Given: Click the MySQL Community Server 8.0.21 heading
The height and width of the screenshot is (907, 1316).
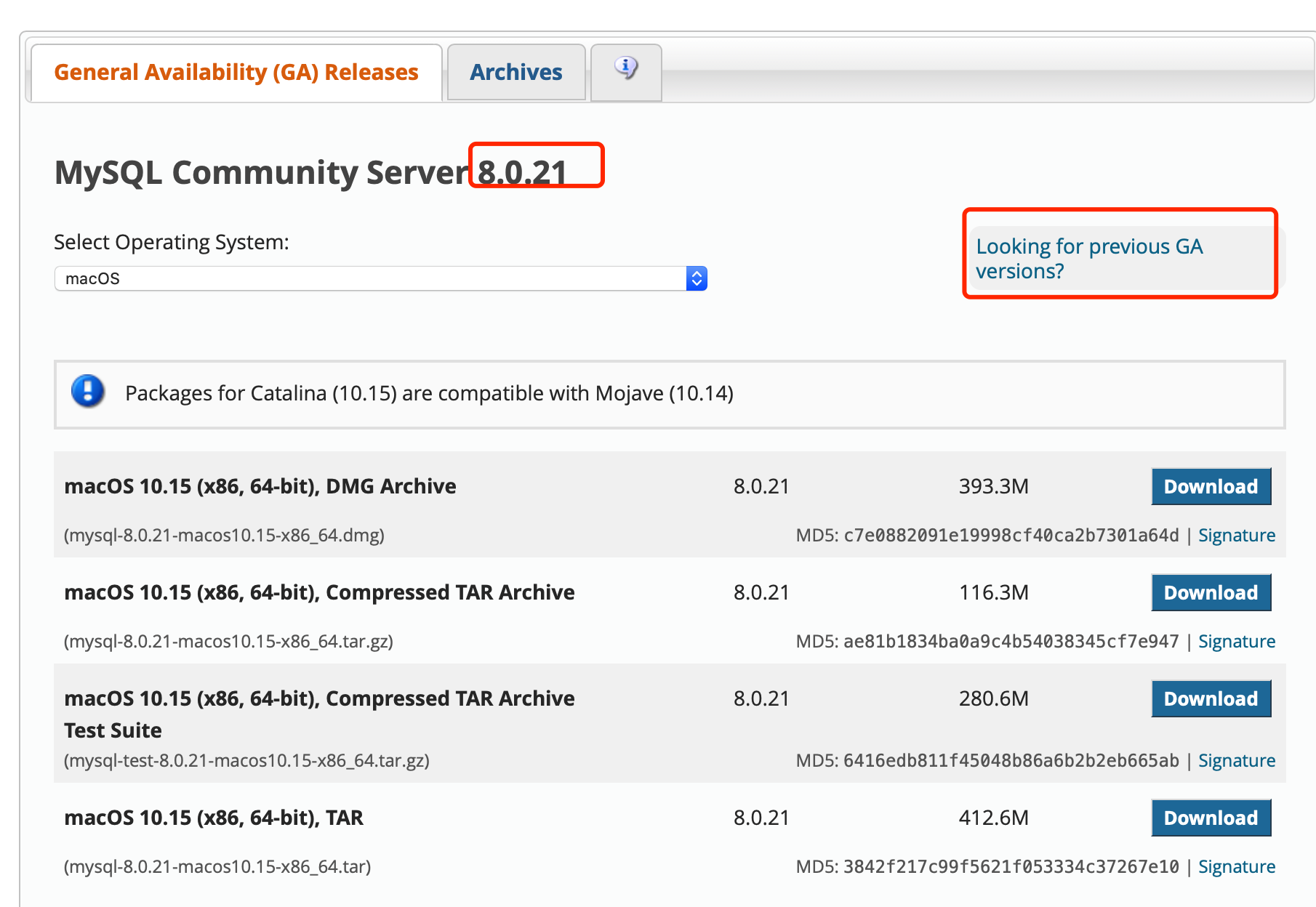Looking at the screenshot, I should (310, 173).
